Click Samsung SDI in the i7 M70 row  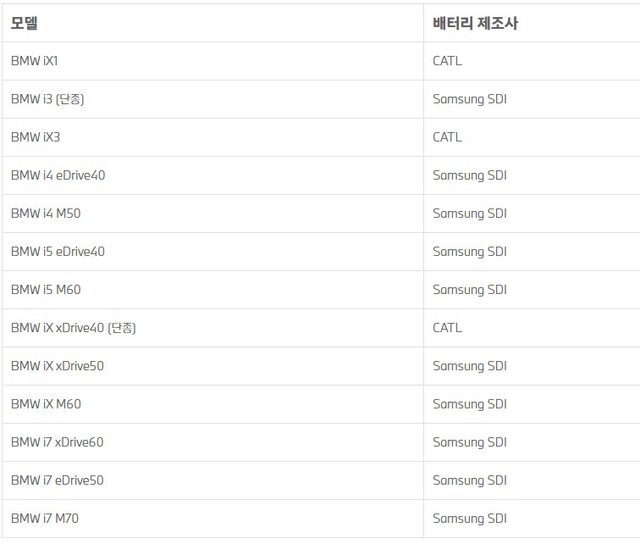coord(469,518)
